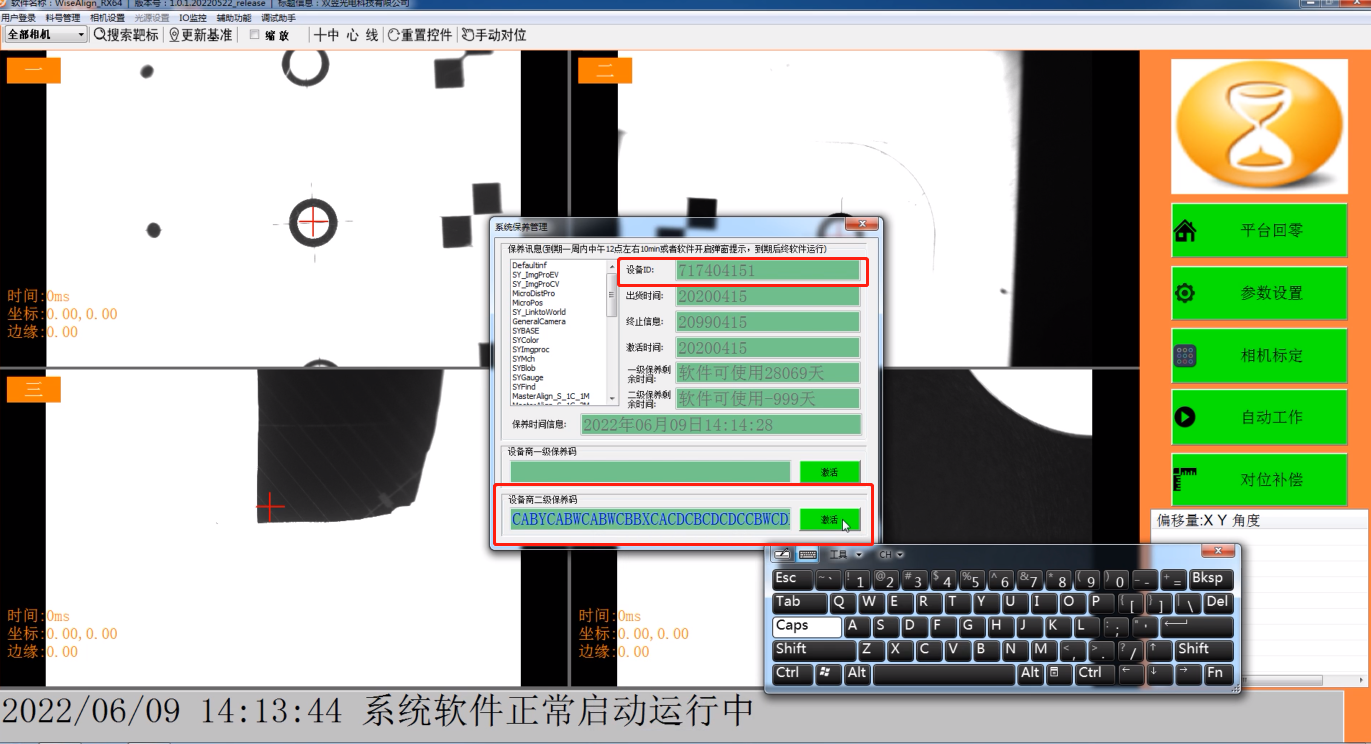Switch on-screen keyboard to handwriting mode
This screenshot has height=744, width=1371.
782,554
